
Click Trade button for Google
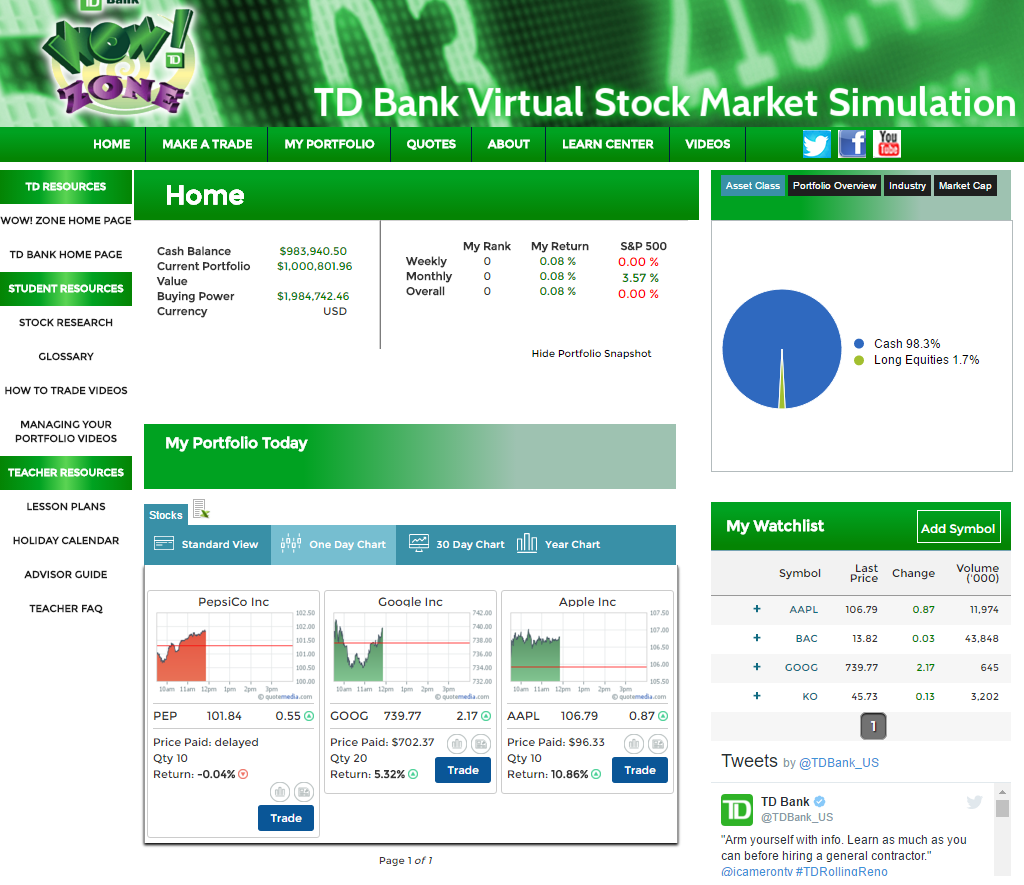(463, 770)
